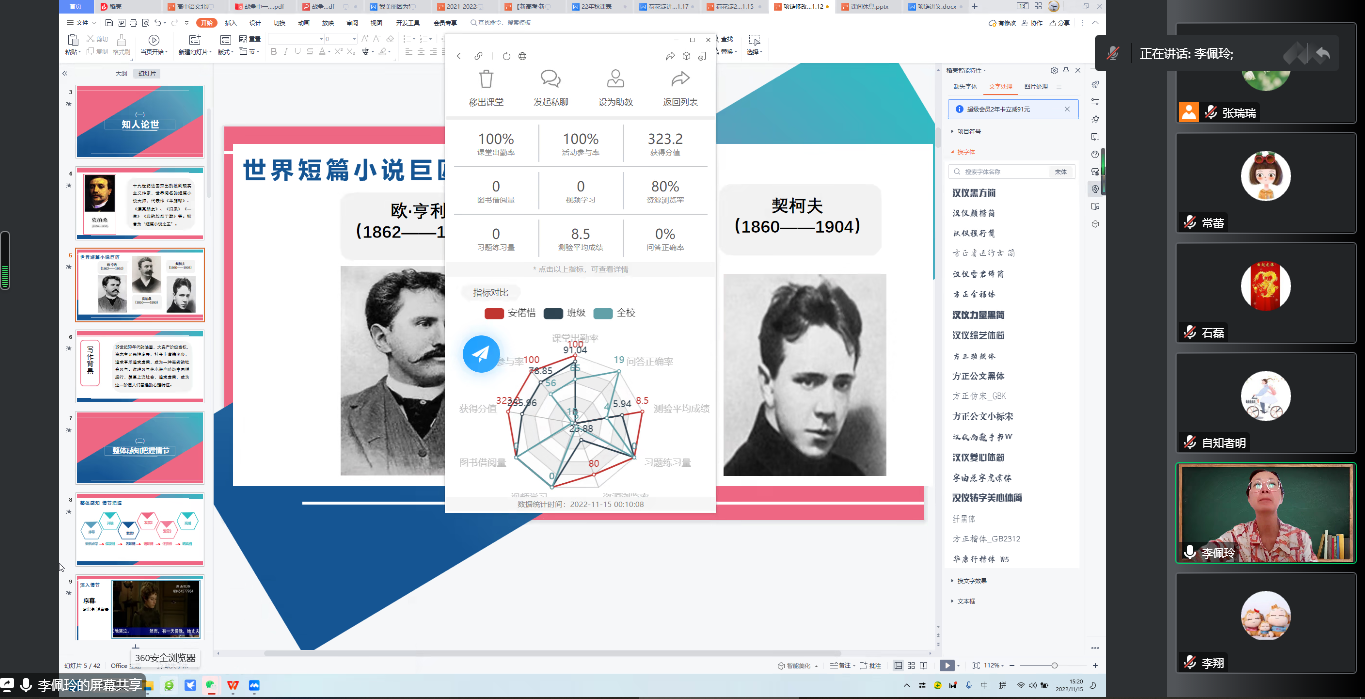Click the 移出课堂 trash icon
Image resolution: width=1365 pixels, height=699 pixels.
(486, 80)
